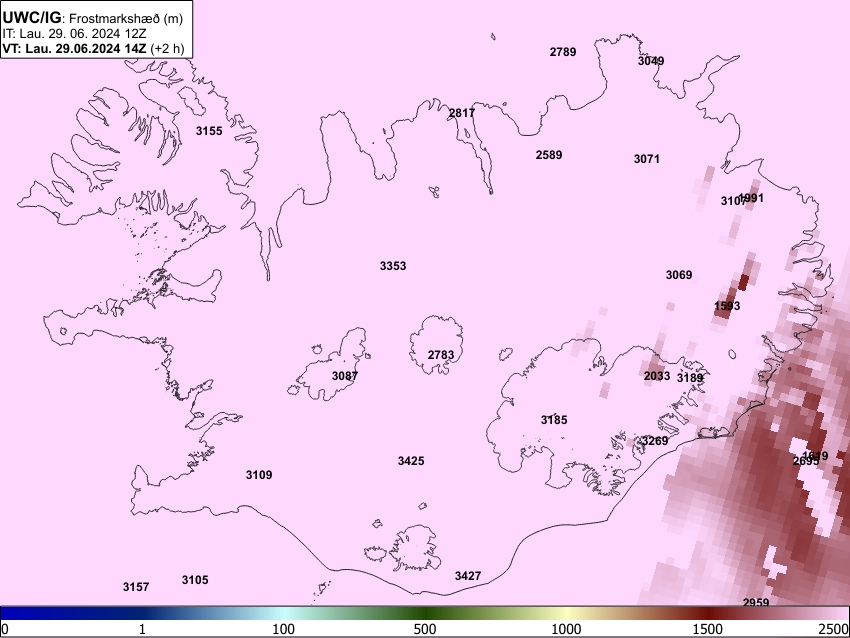This screenshot has height=638, width=850.
Task: Click the dark red section of the color bar
Action: (x=709, y=613)
